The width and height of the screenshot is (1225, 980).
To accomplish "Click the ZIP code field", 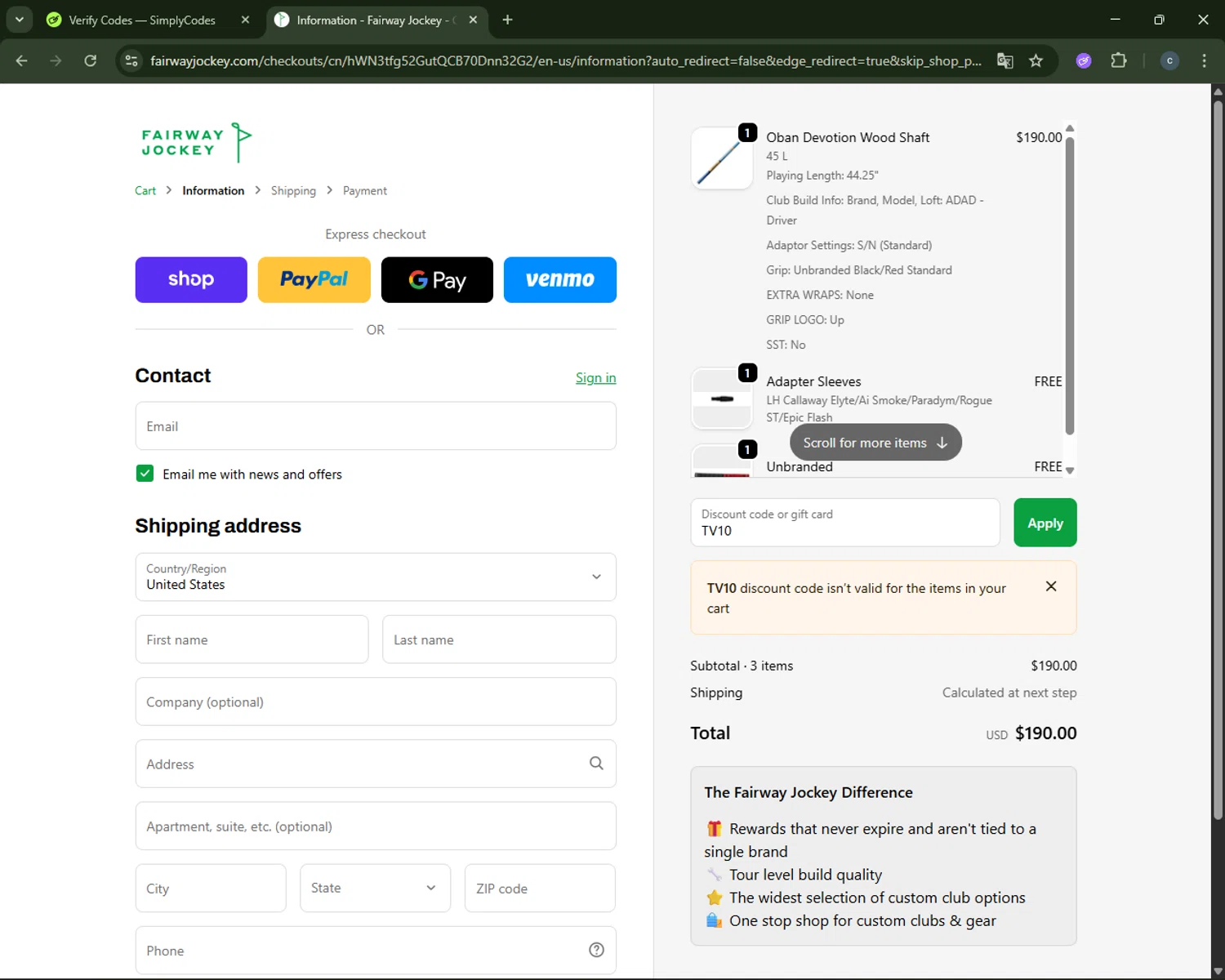I will (540, 888).
